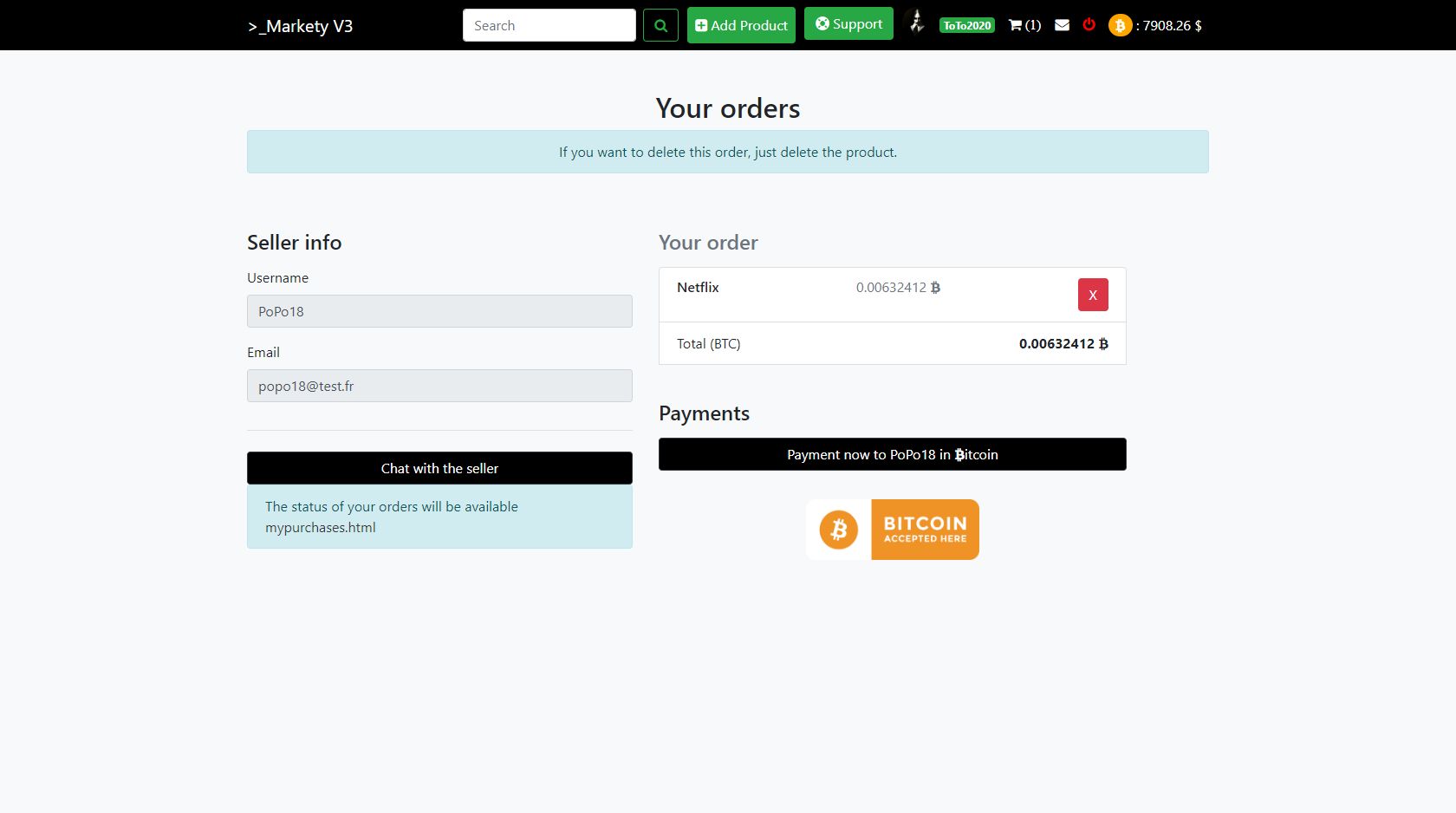Chat with the seller
1456x813 pixels.
coord(439,468)
